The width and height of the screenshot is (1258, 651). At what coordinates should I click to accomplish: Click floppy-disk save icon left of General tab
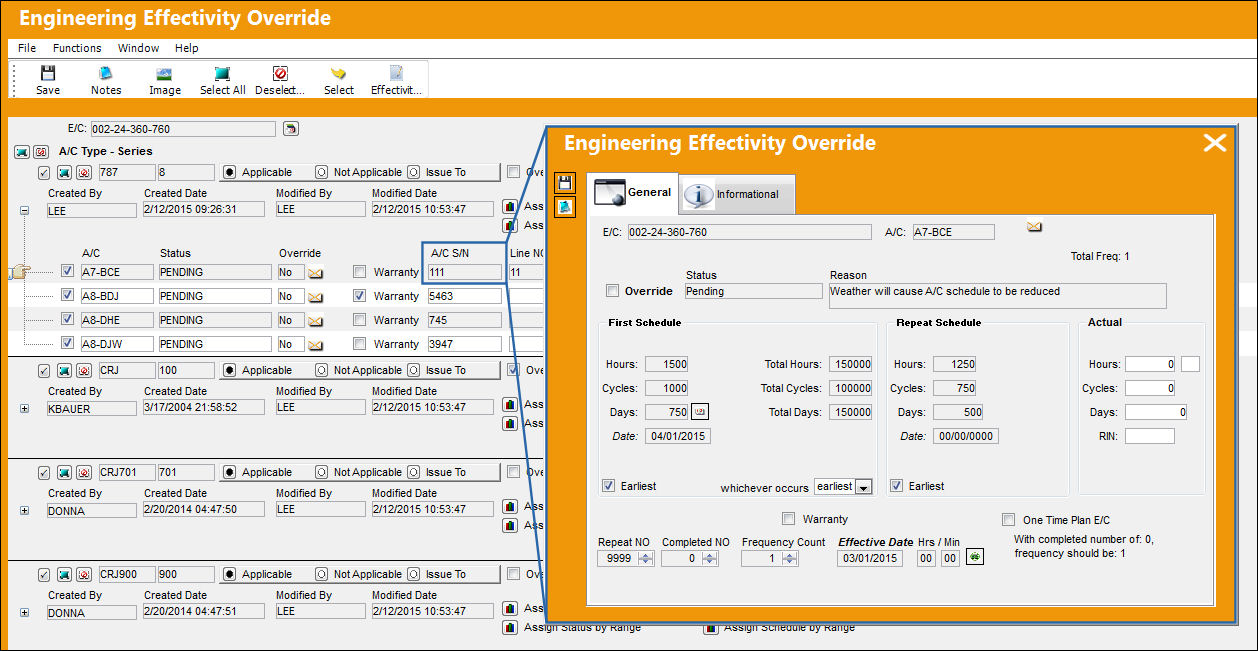[x=565, y=183]
